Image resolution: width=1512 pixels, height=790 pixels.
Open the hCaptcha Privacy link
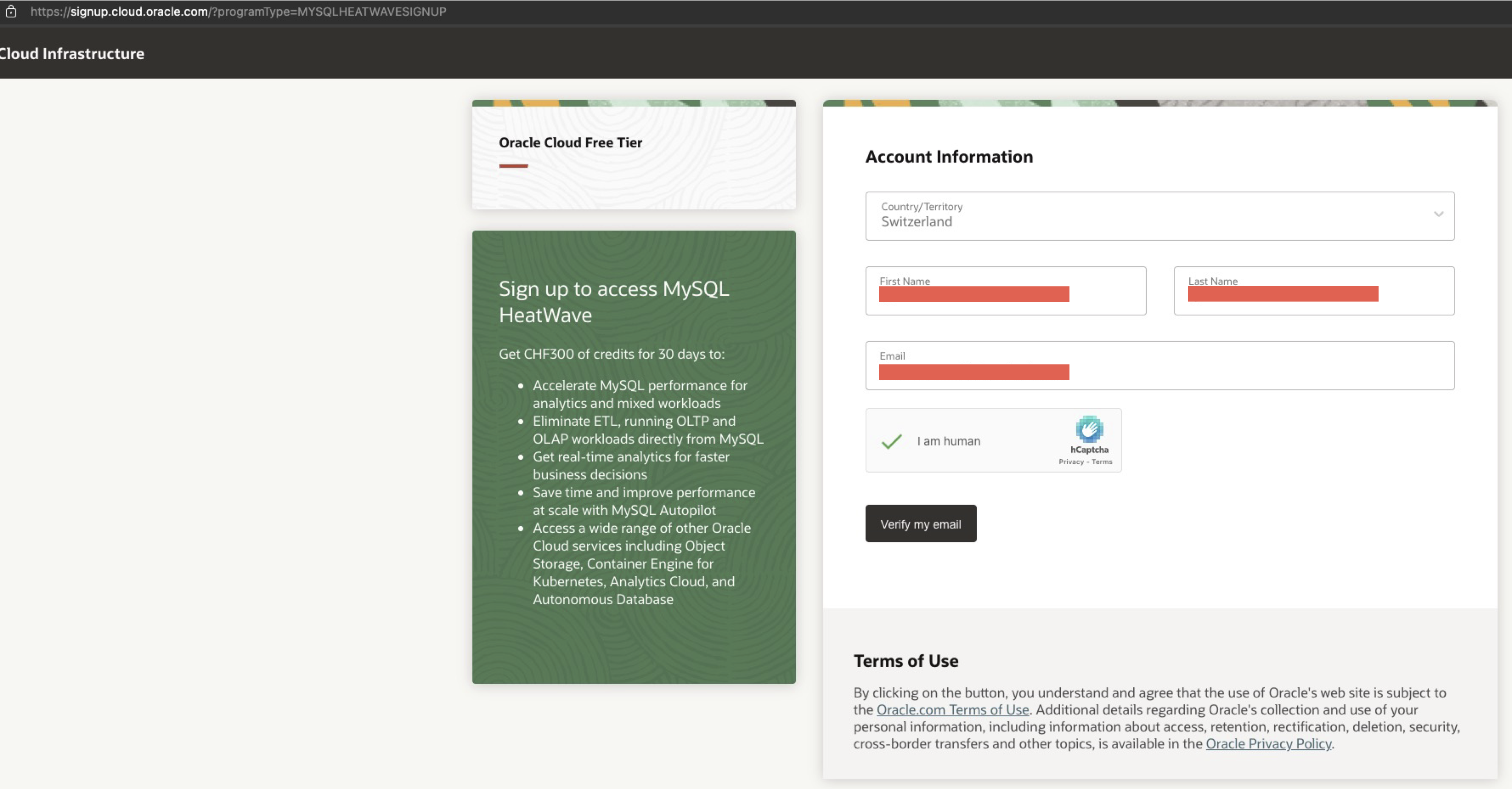(1071, 462)
